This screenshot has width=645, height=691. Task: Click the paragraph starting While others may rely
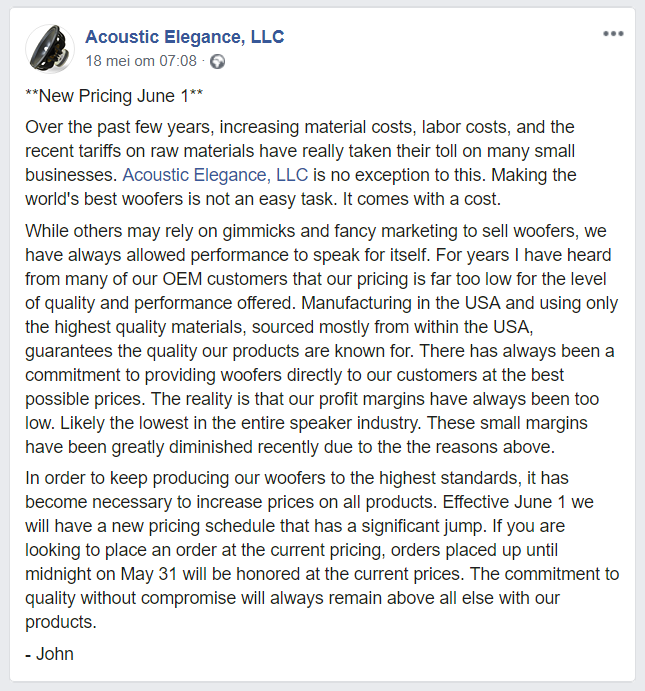[322, 339]
